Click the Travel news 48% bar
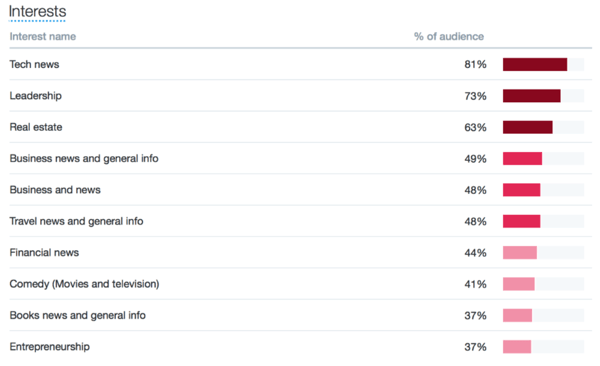This screenshot has width=600, height=366. 522,221
